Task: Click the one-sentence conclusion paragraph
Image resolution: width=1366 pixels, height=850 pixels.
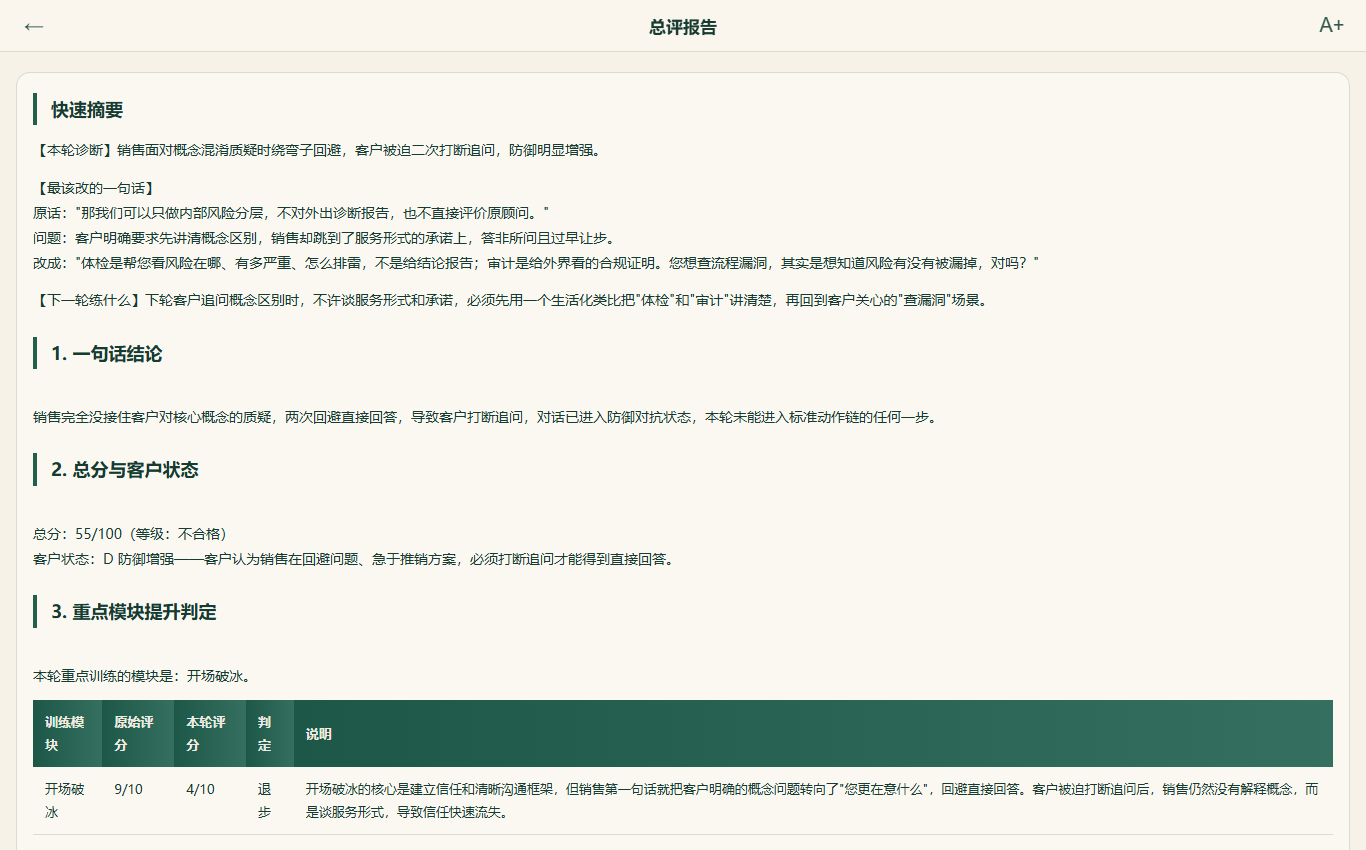Action: click(x=486, y=417)
